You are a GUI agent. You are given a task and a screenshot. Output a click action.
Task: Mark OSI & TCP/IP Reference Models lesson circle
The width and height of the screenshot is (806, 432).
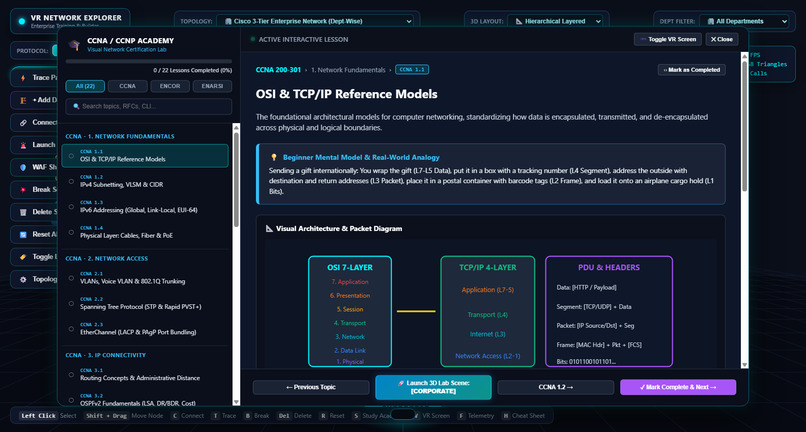pos(71,156)
